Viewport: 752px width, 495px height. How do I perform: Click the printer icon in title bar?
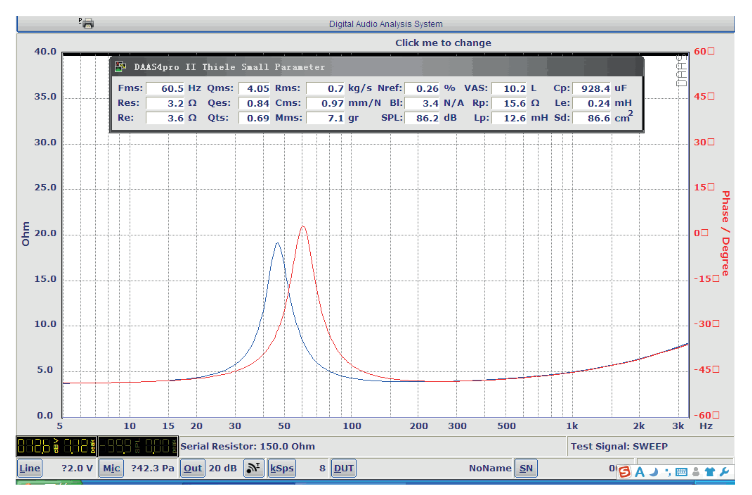point(87,23)
